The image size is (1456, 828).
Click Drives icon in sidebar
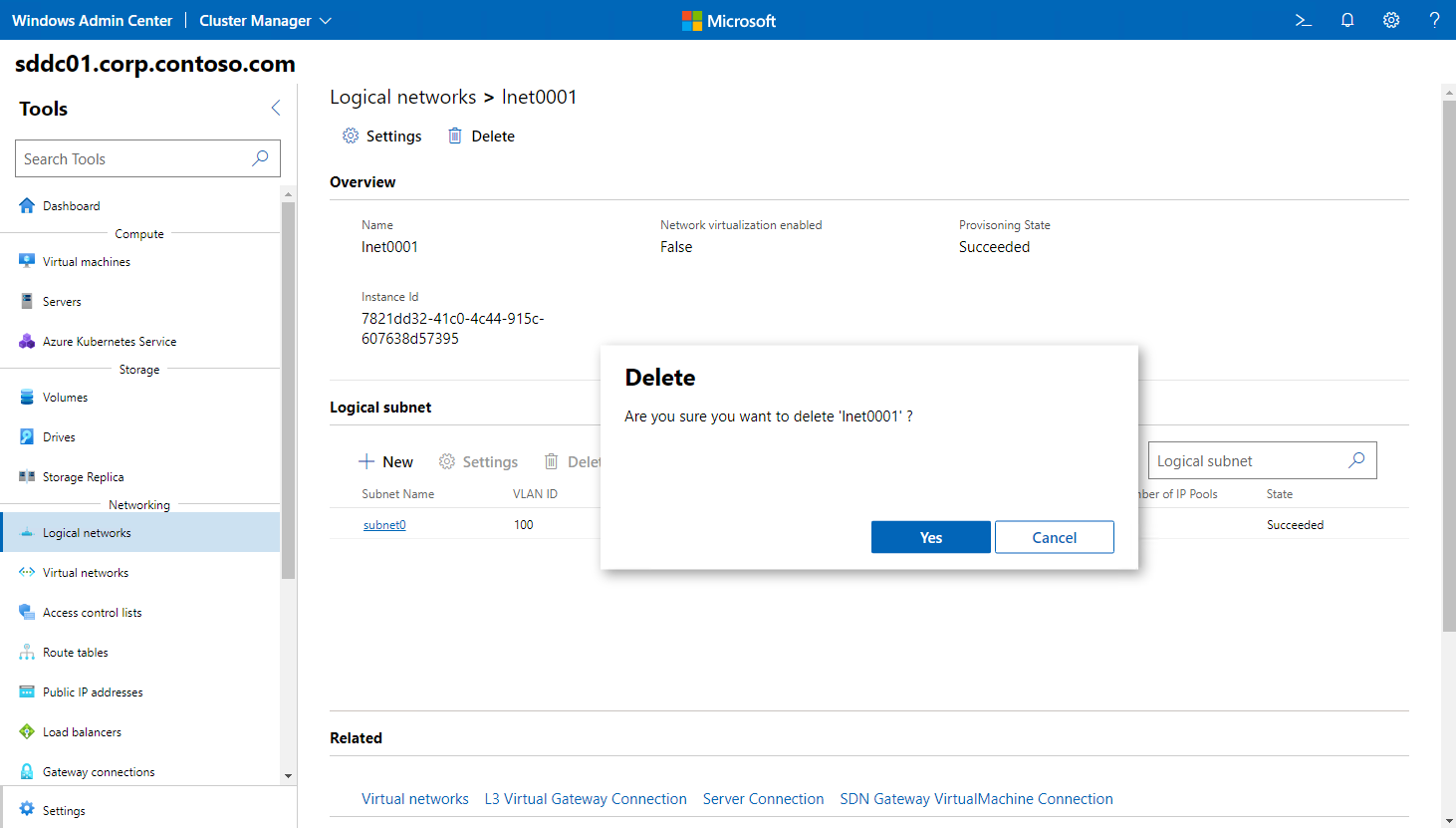27,436
